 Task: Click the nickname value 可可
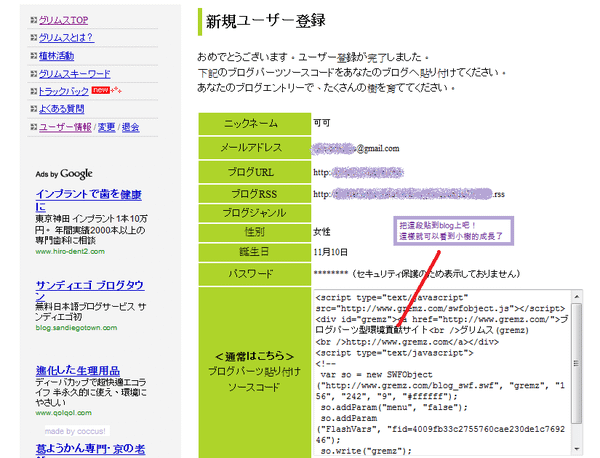(321, 123)
